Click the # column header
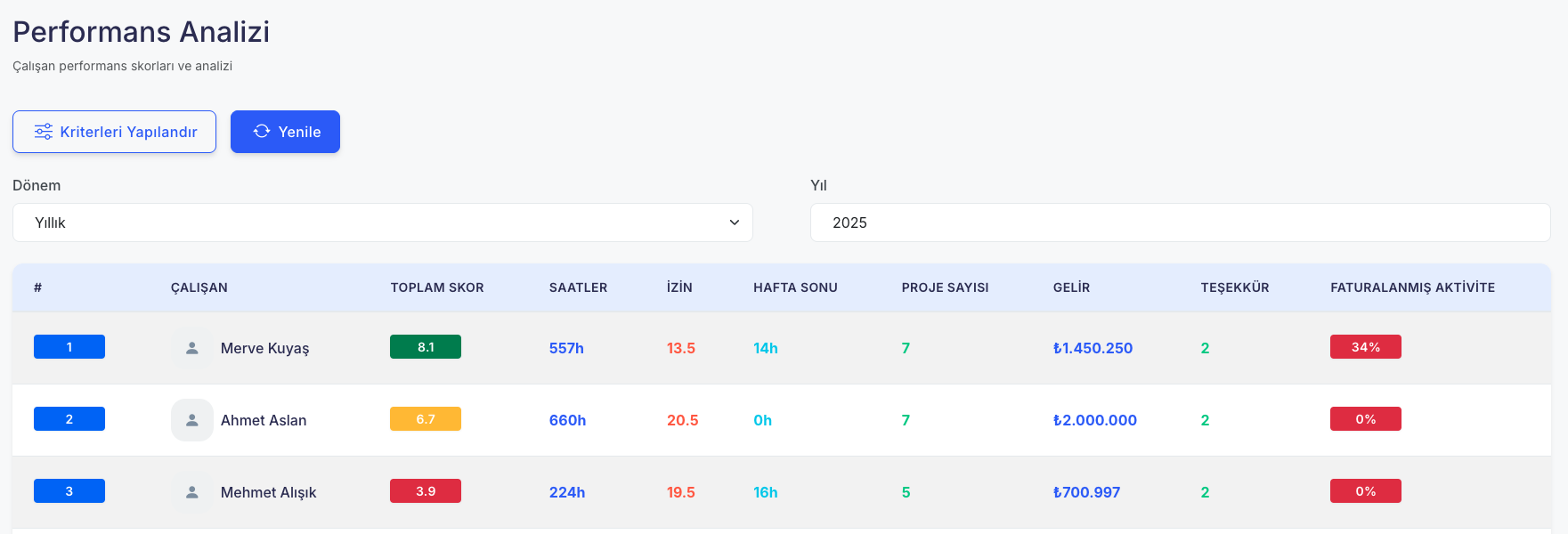 pos(37,287)
